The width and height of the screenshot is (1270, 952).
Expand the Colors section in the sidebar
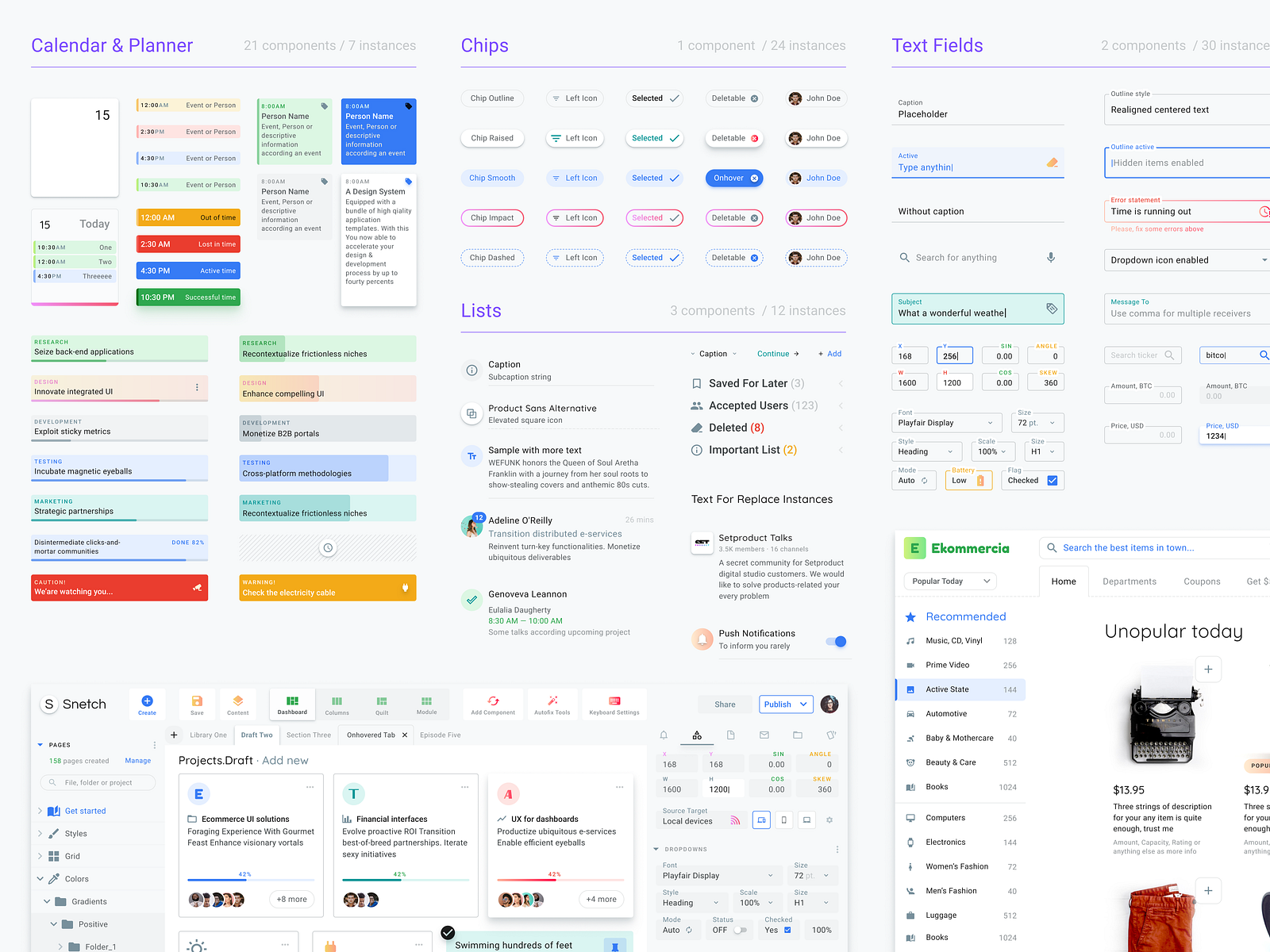(x=75, y=878)
